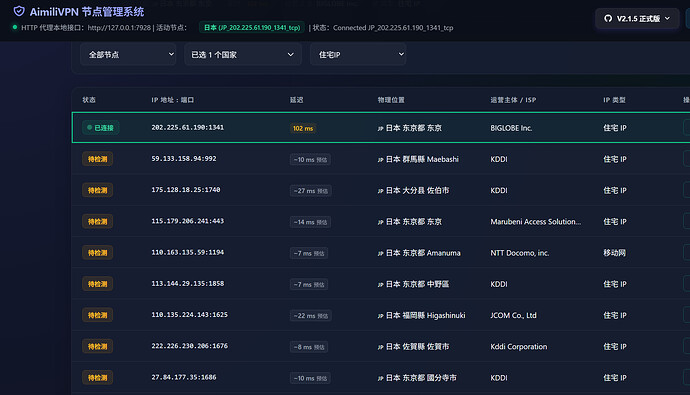The height and width of the screenshot is (395, 690).
Task: Select IP address 59.133.158.94:992
Action: pos(184,159)
